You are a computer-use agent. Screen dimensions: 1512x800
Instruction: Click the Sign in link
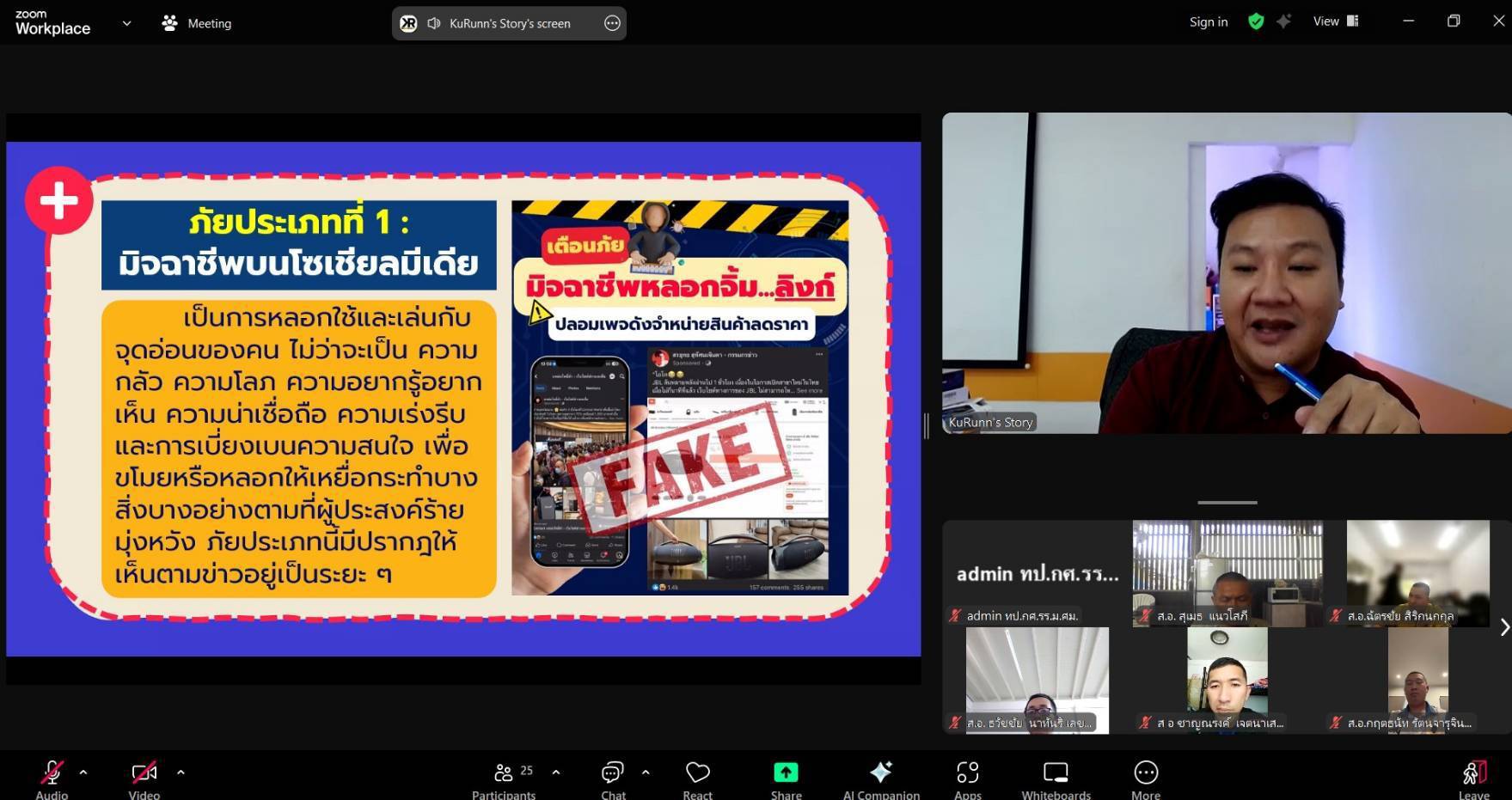1208,22
